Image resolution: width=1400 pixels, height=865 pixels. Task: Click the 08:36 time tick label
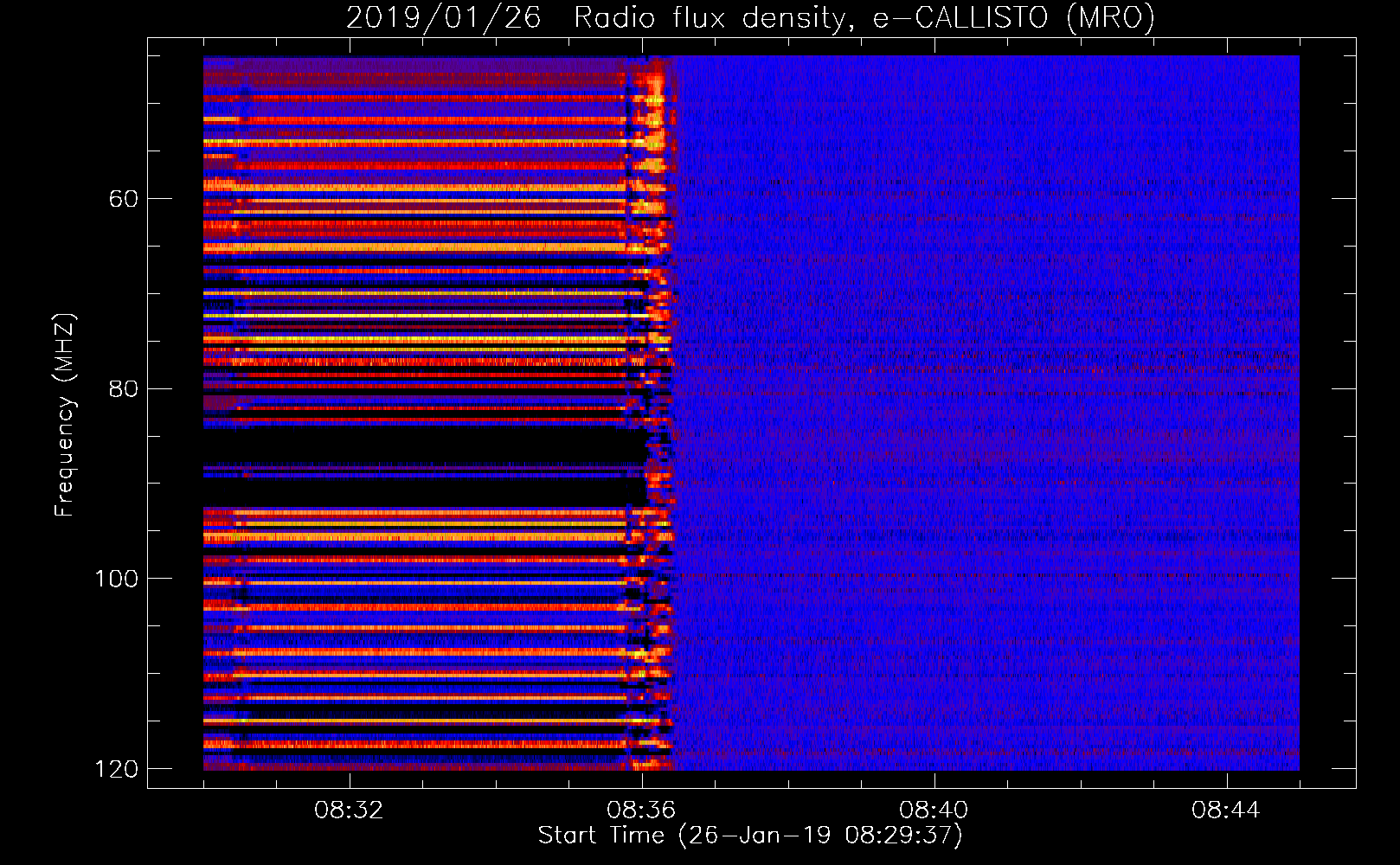[x=642, y=811]
